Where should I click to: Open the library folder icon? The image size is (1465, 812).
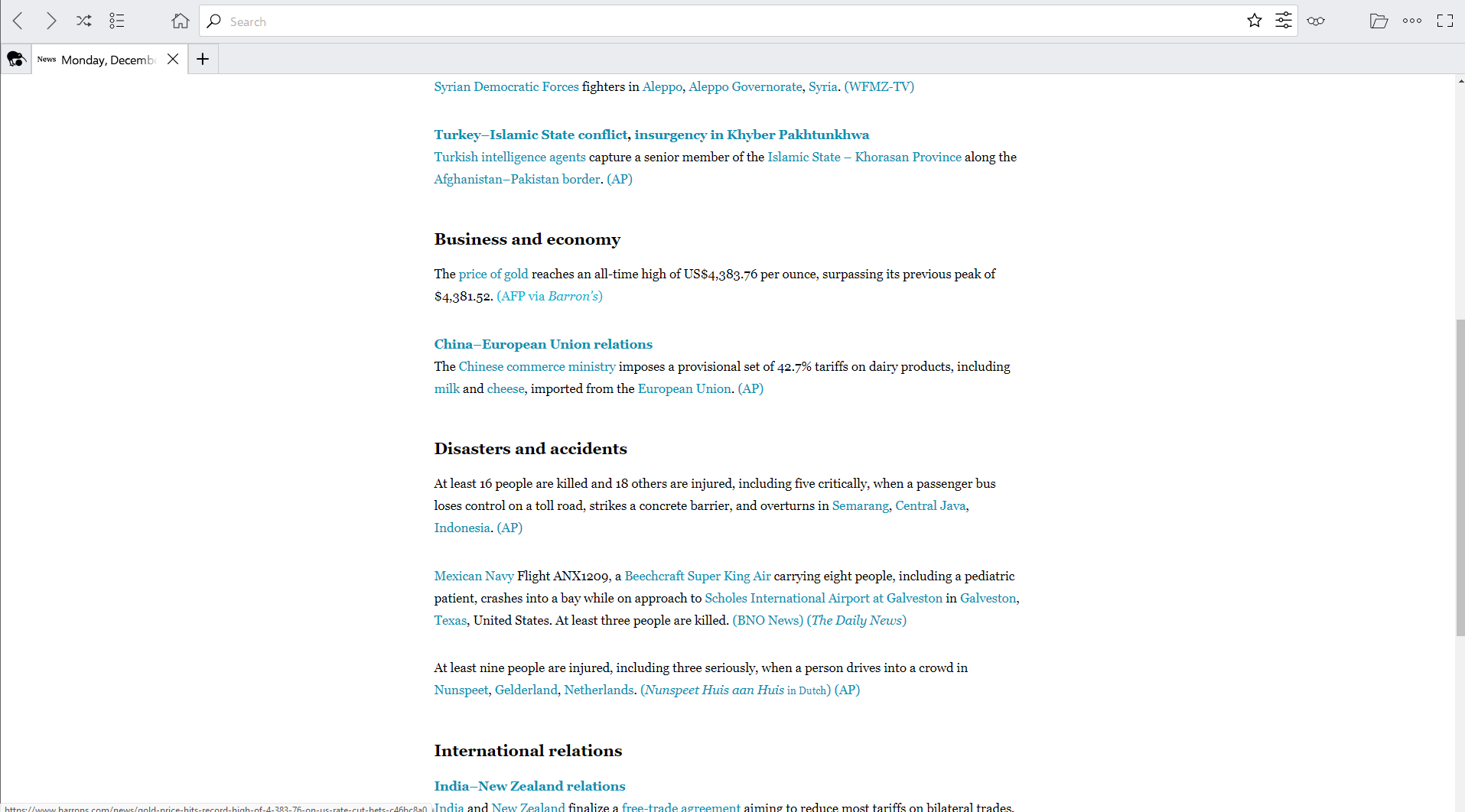click(x=1379, y=21)
